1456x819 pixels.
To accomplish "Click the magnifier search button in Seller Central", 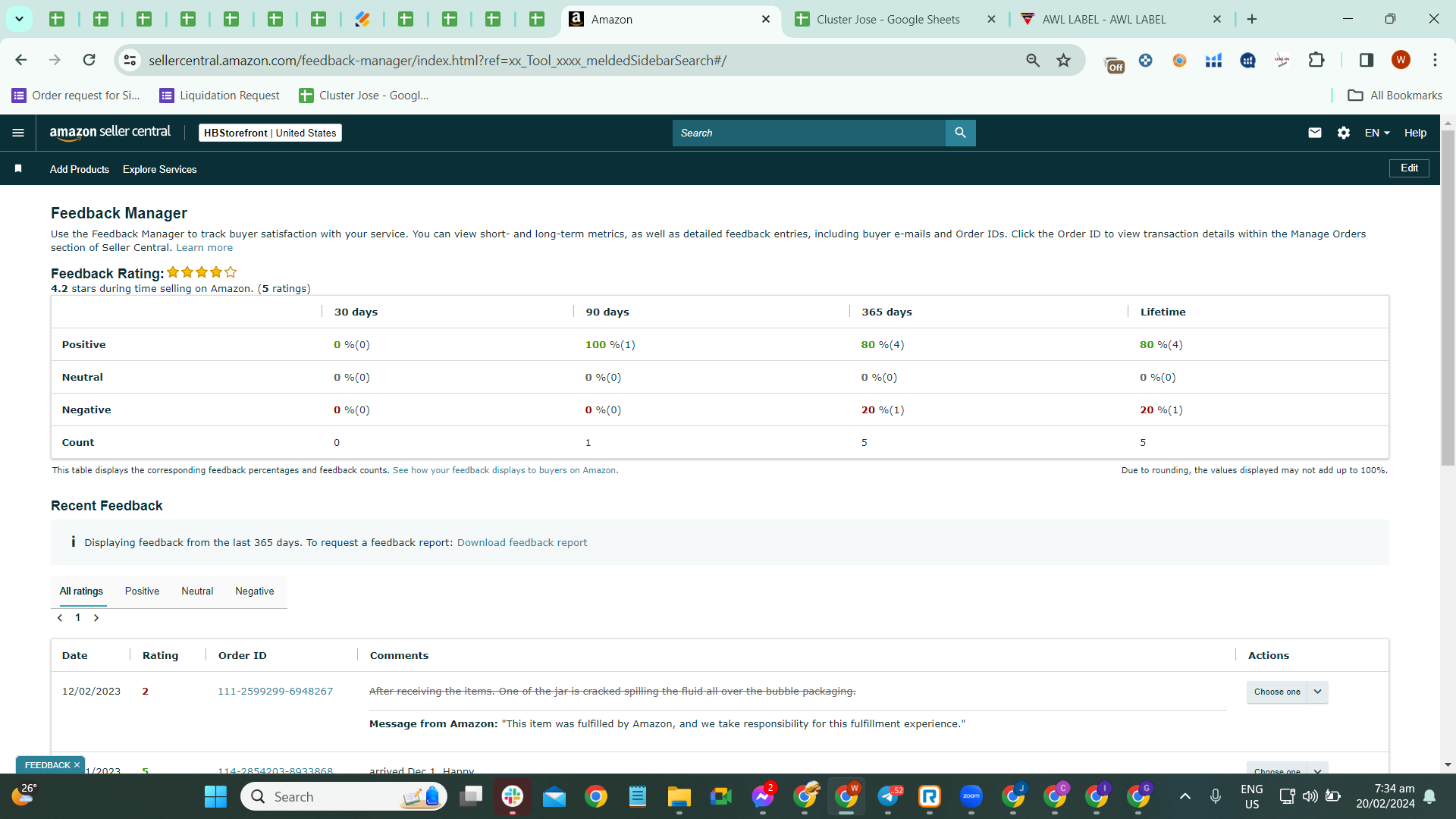I will pyautogui.click(x=960, y=133).
